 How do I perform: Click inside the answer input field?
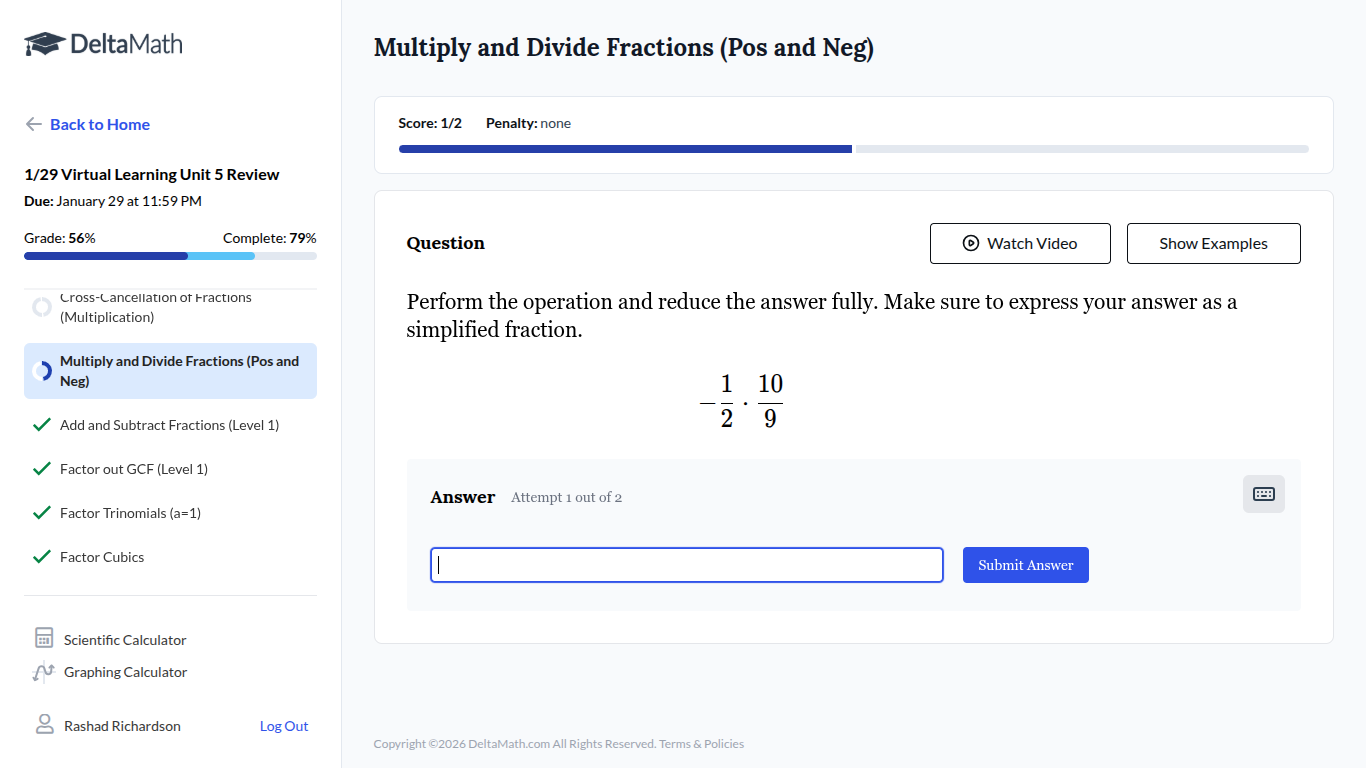686,565
